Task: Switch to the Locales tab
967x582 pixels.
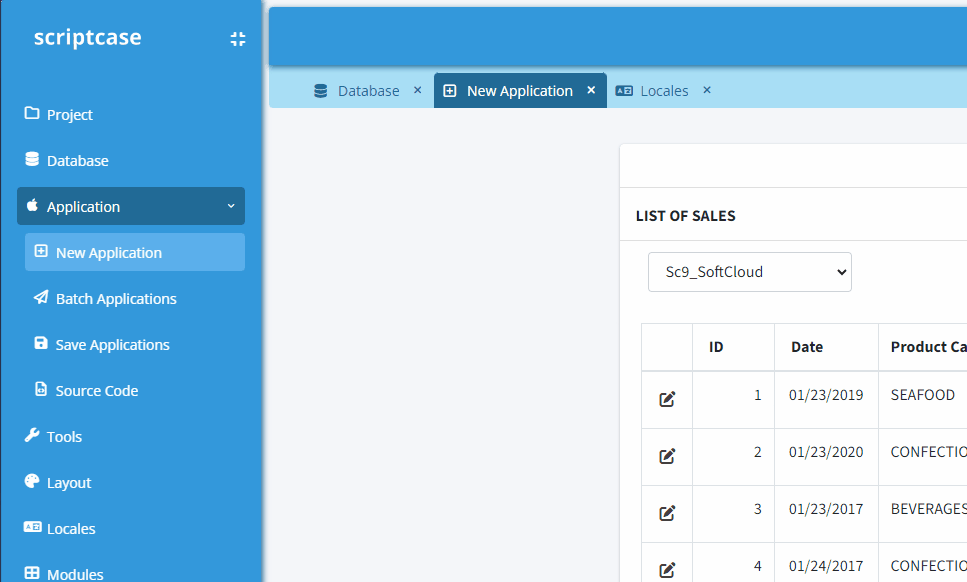Action: 663,91
